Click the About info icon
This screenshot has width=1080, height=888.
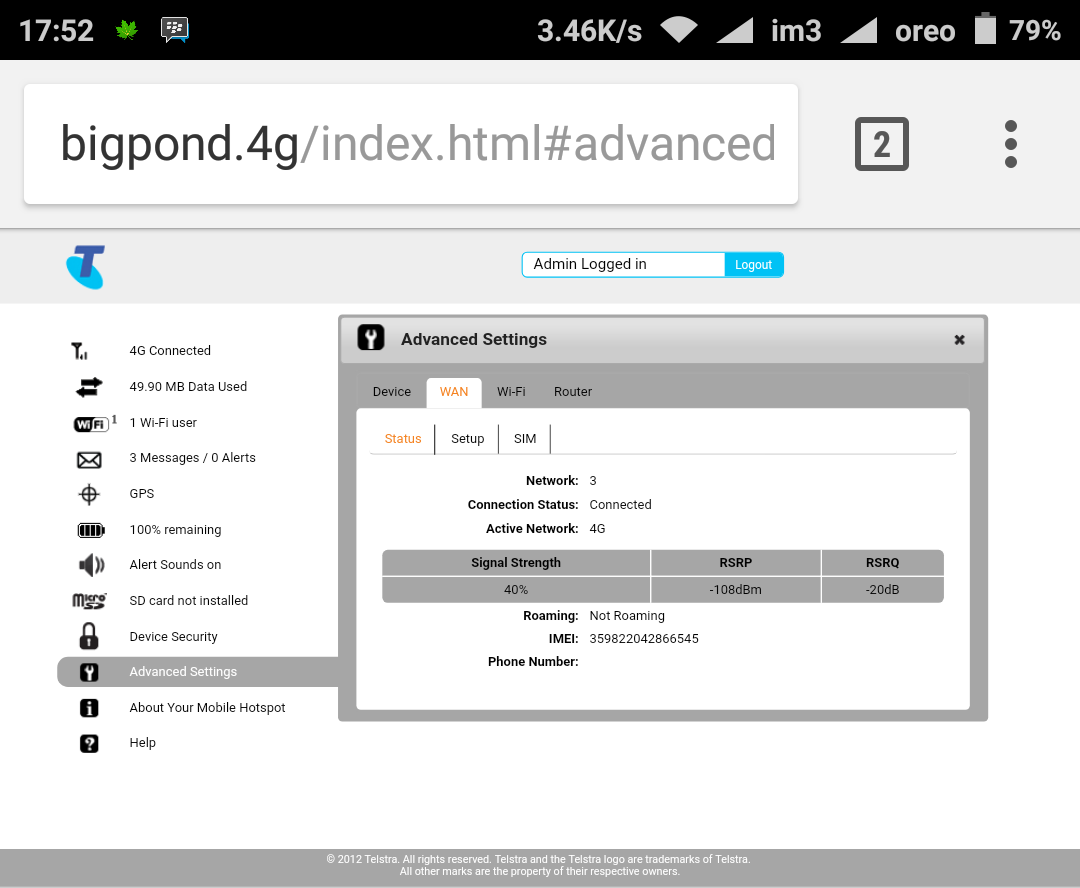pos(89,708)
